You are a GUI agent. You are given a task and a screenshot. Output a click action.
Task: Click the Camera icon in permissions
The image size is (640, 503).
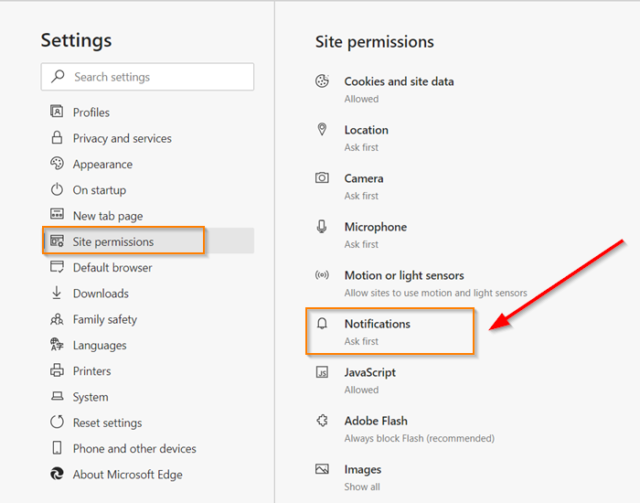coord(322,178)
